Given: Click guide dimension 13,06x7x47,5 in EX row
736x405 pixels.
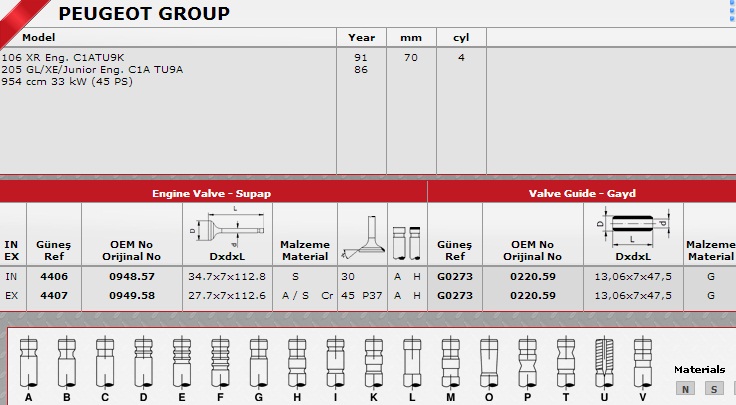Looking at the screenshot, I should (633, 296).
